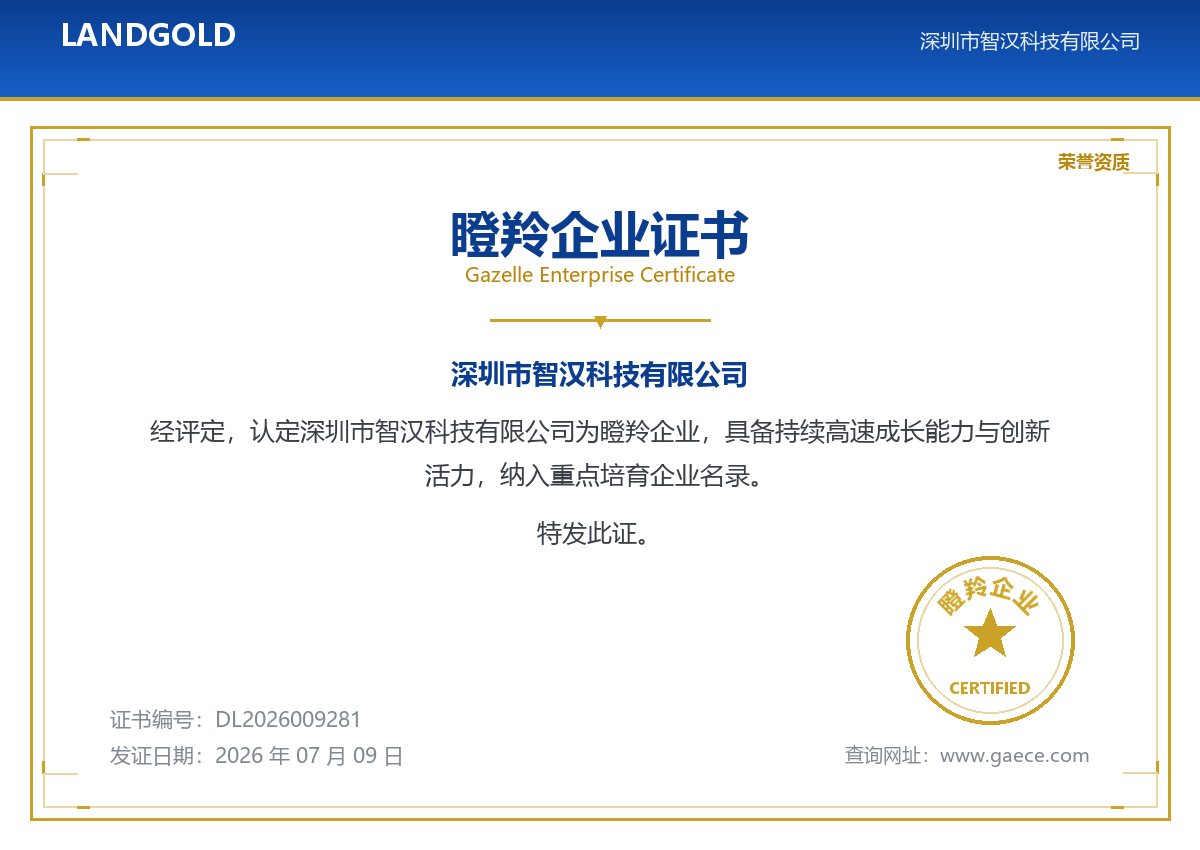This screenshot has width=1200, height=850.
Task: Click the header company name 深圳市智汉科技有限公司
Action: [x=1029, y=41]
